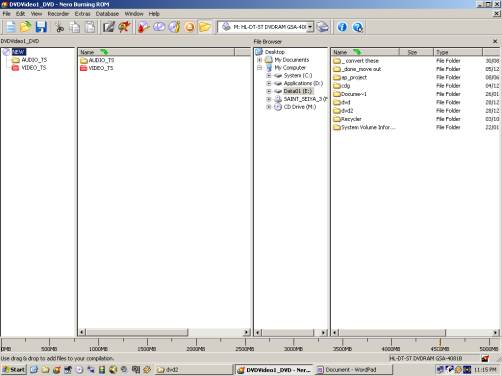
Task: Open the View menu
Action: click(x=36, y=14)
